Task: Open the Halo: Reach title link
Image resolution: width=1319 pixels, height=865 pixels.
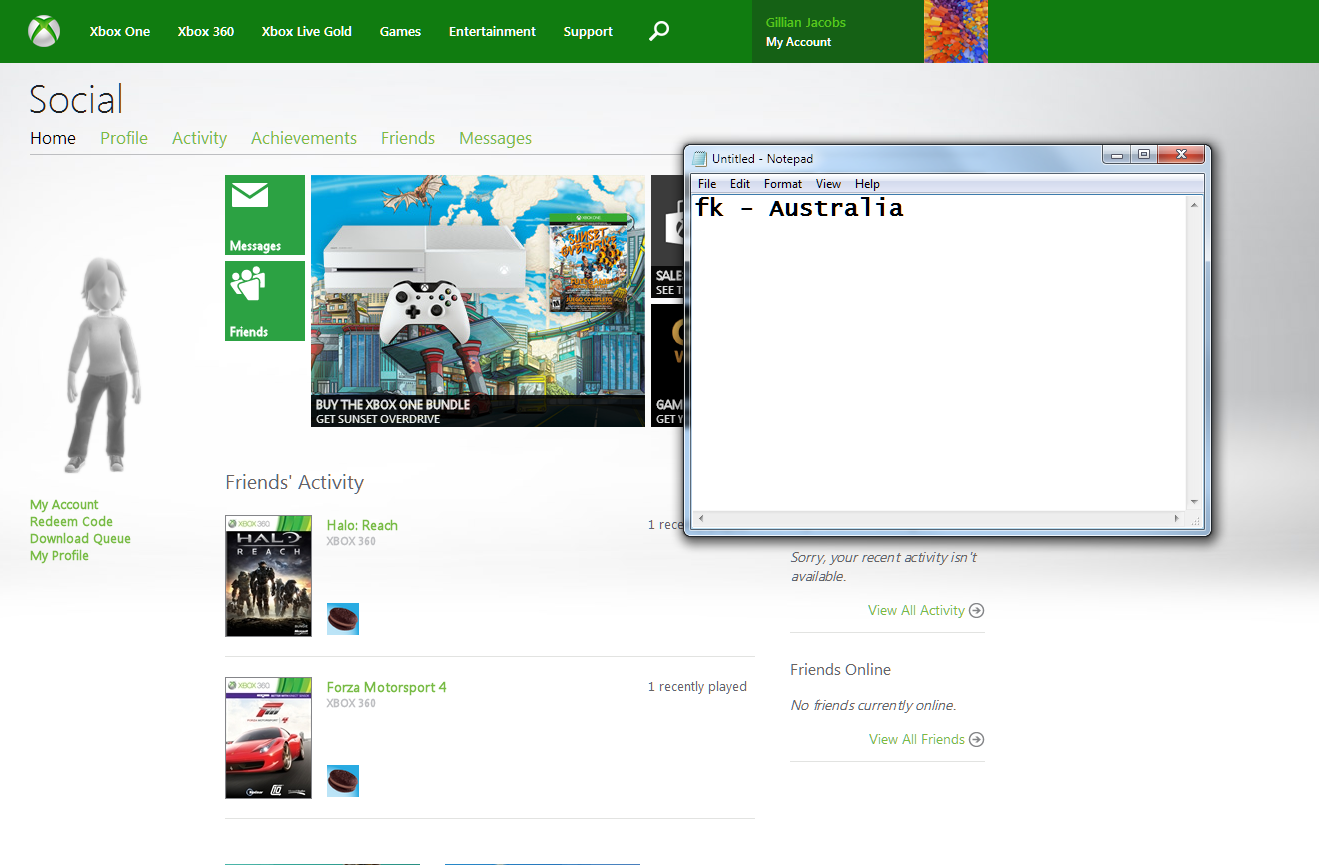Action: tap(362, 525)
